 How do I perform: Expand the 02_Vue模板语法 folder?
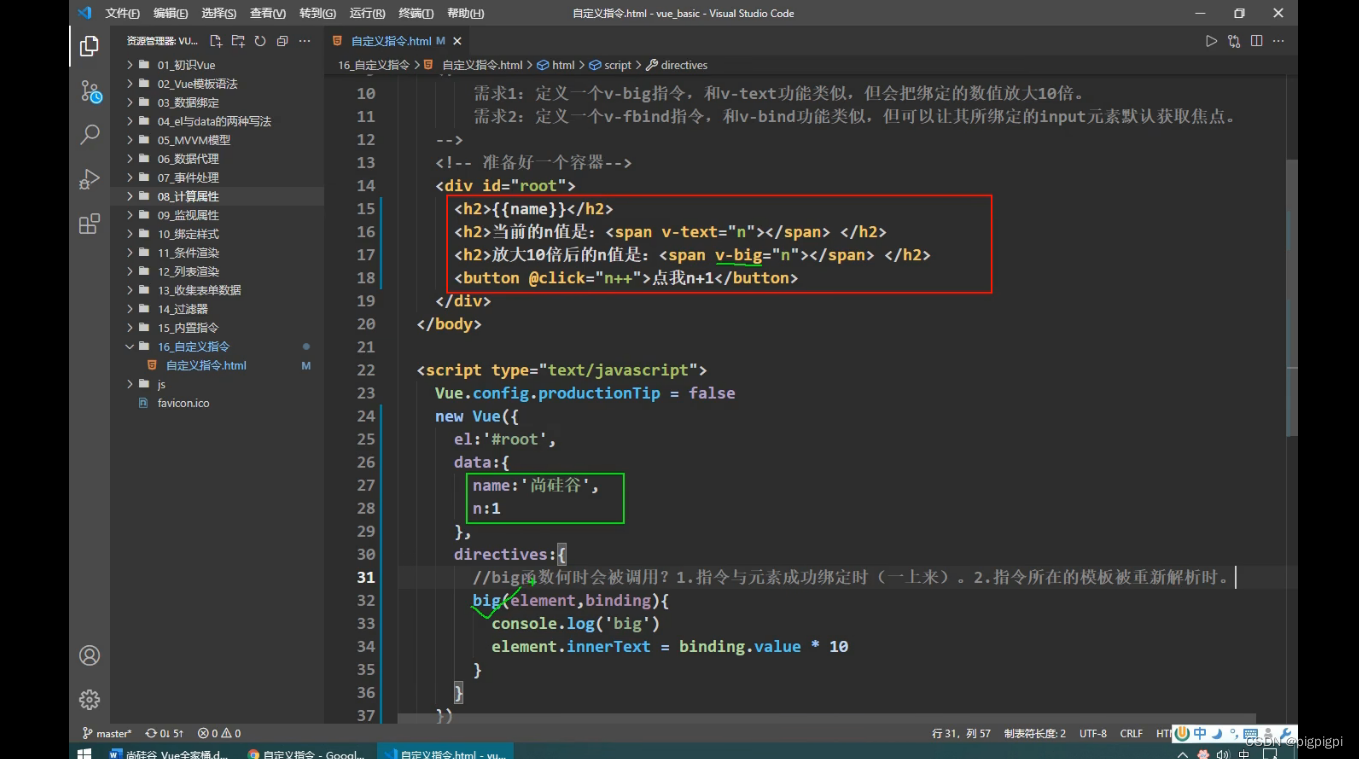pyautogui.click(x=217, y=84)
